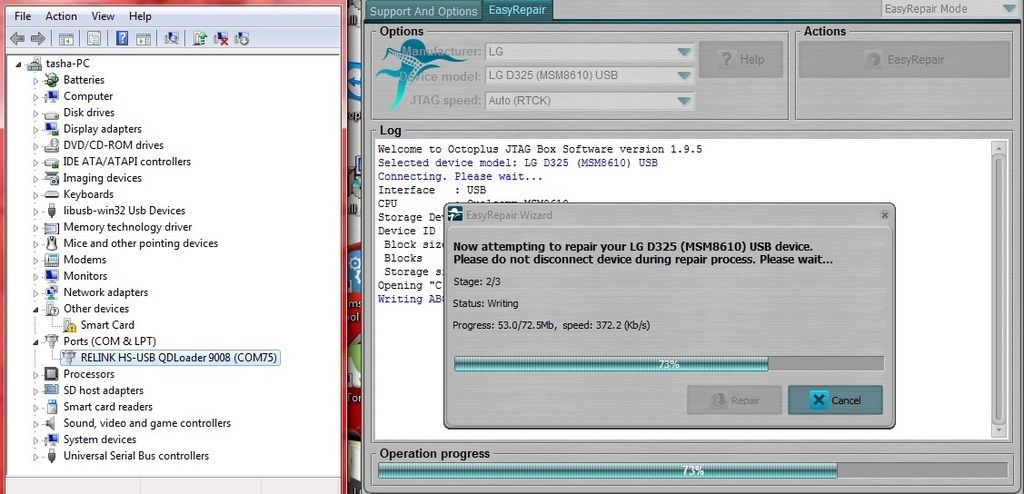Screen dimensions: 1024x494
Task: Expand the Display adapters node
Action: tap(36, 129)
